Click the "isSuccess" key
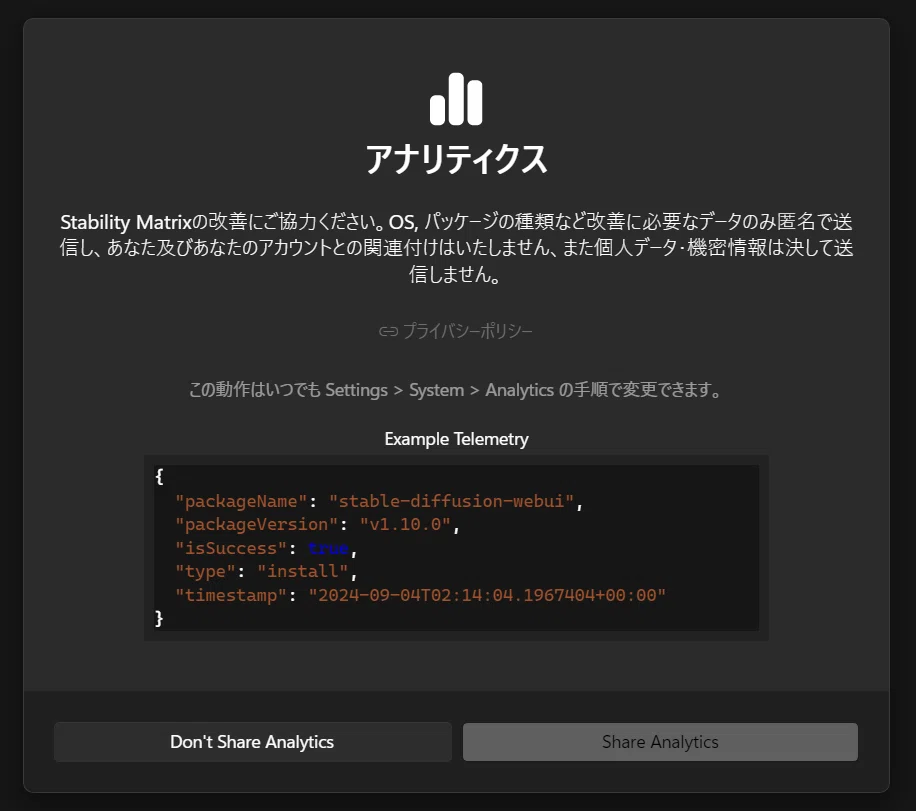The width and height of the screenshot is (916, 811). point(230,548)
